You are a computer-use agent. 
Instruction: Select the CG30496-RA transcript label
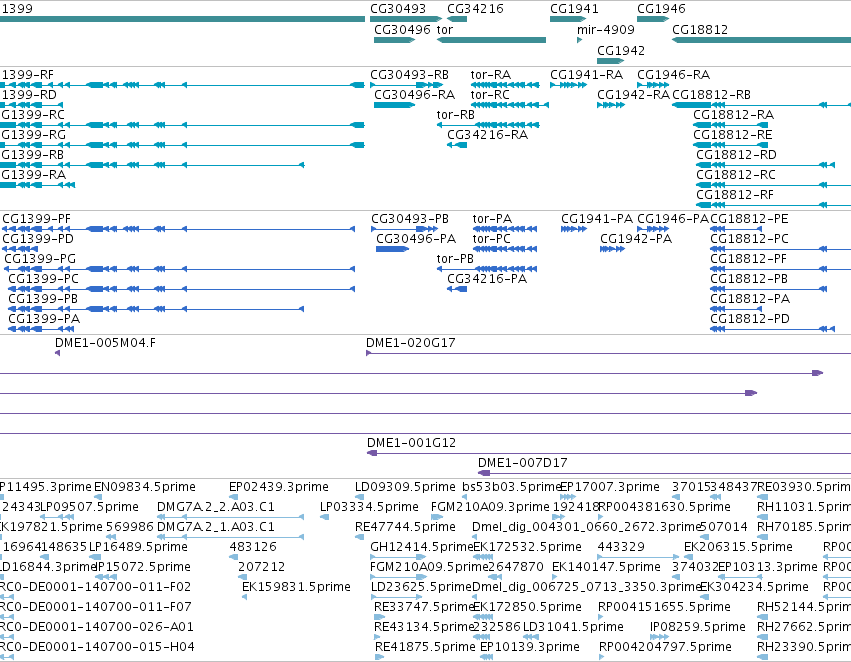tap(414, 94)
